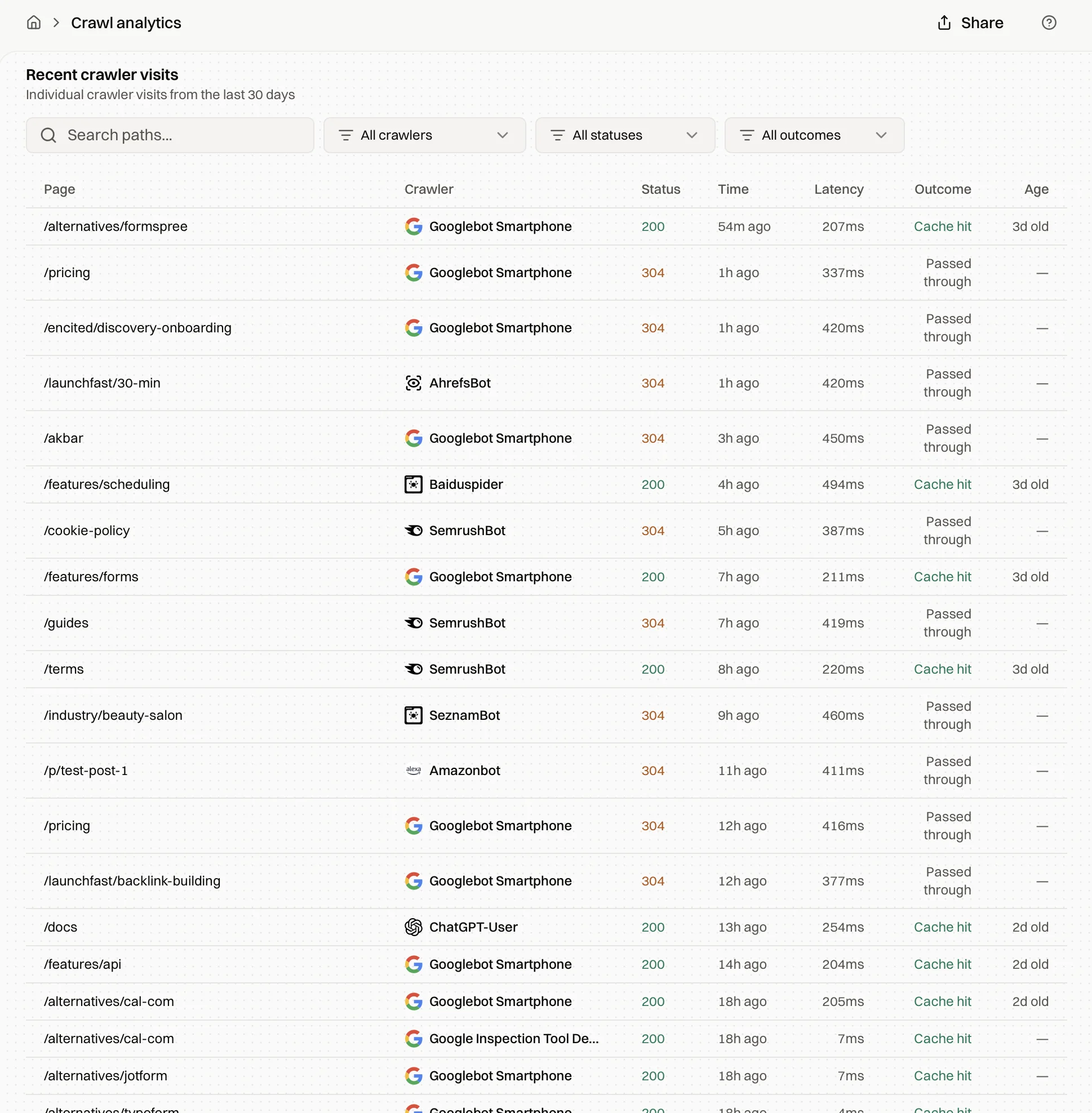Click the Status column header

click(660, 189)
